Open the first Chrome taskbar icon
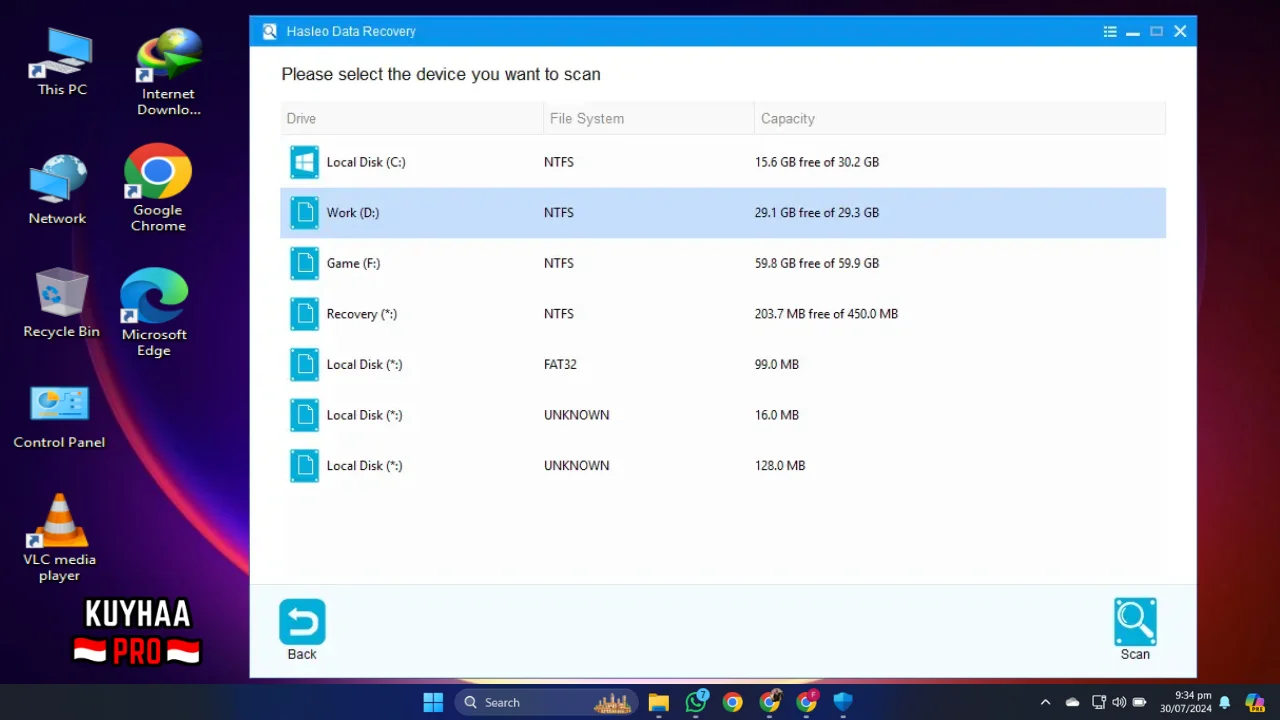This screenshot has width=1280, height=720. pos(733,702)
